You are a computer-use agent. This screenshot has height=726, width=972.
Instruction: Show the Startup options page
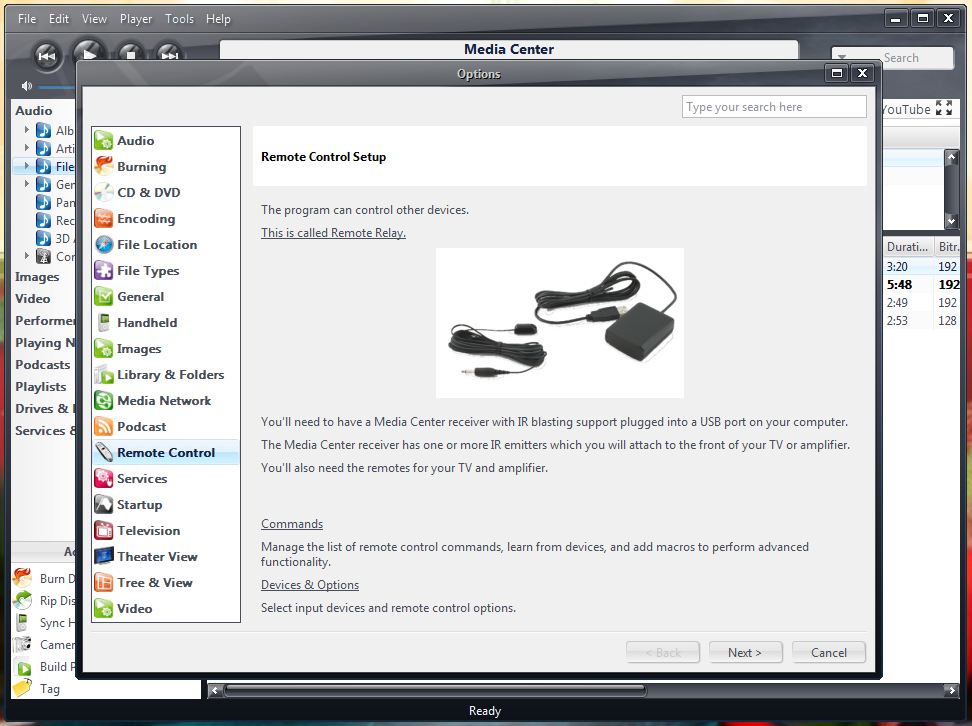166,505
